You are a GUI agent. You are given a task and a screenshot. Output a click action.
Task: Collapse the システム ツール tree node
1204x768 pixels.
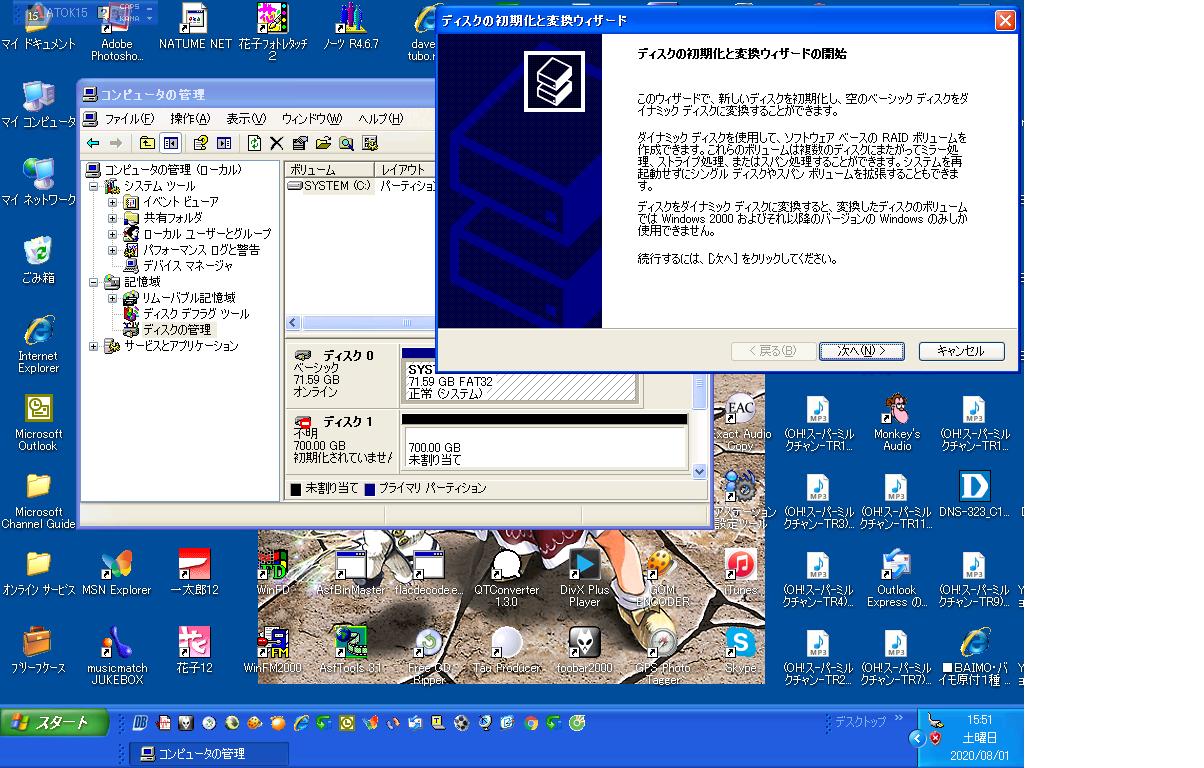pos(95,186)
